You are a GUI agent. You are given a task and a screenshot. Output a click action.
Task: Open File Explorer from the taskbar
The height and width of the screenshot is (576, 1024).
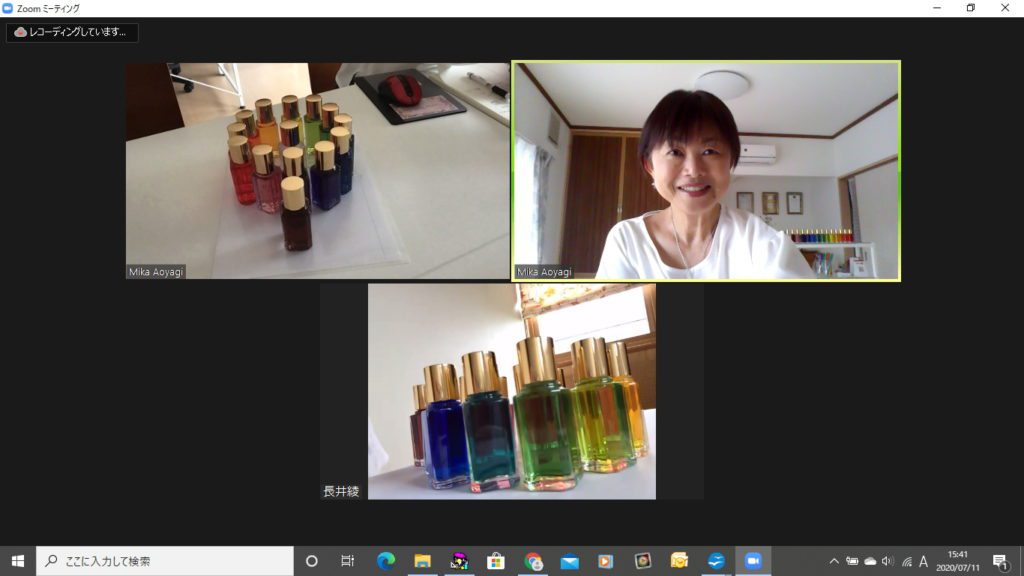tap(422, 561)
